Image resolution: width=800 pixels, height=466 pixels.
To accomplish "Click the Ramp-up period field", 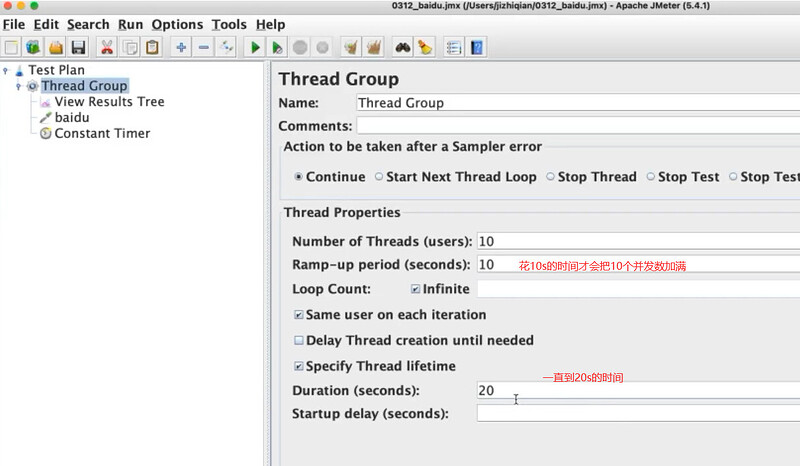I will pos(638,264).
